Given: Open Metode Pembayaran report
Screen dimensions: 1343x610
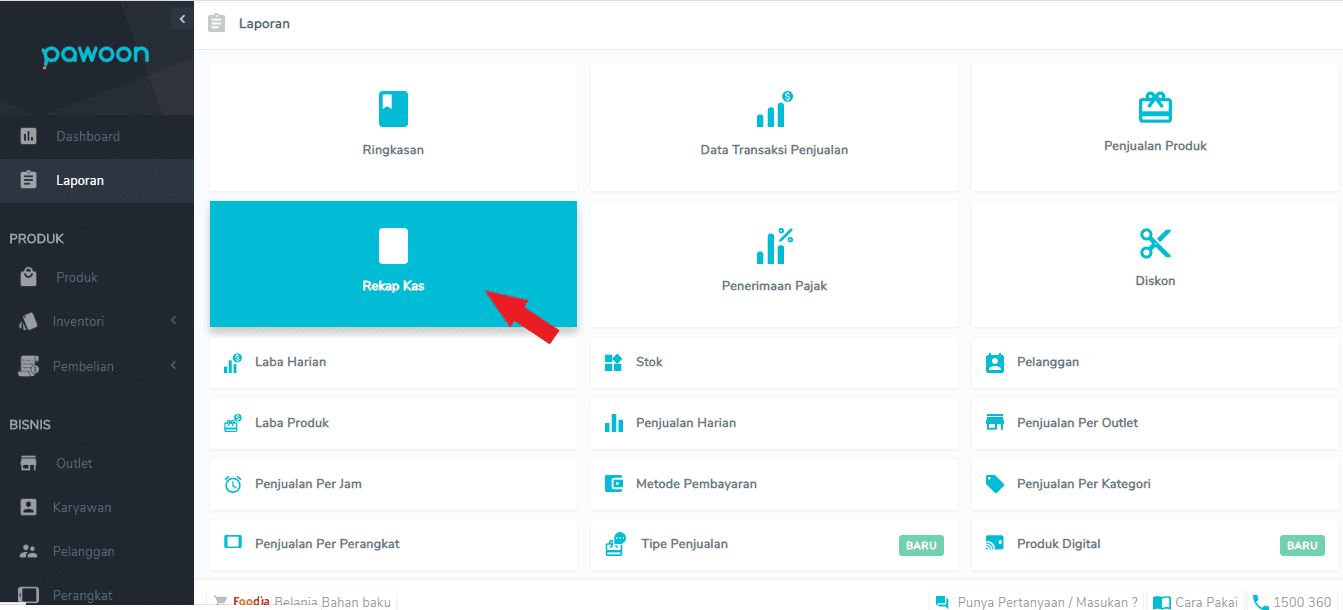Looking at the screenshot, I should click(774, 484).
